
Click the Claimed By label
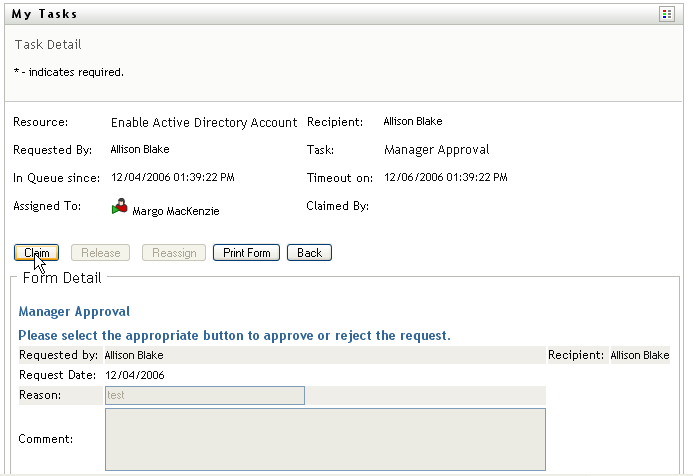[x=338, y=206]
